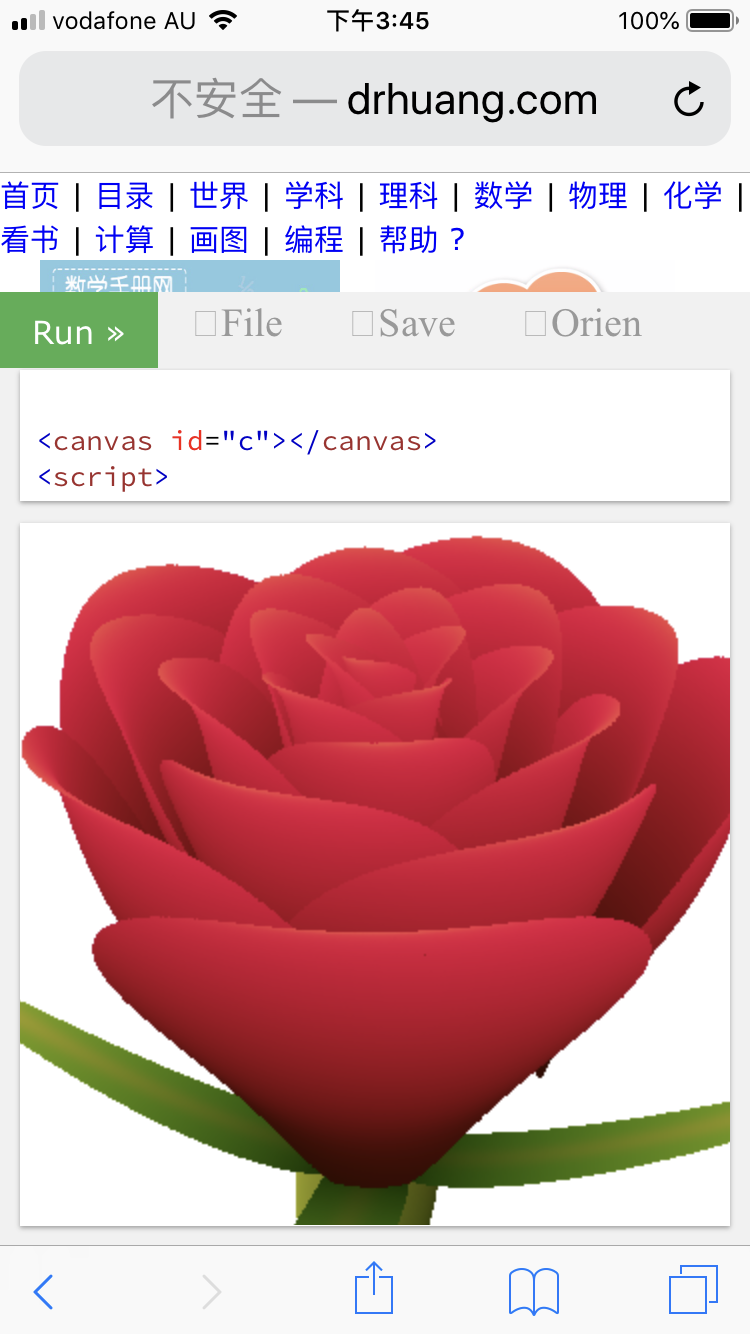Open the Safari share sheet icon

pyautogui.click(x=374, y=1289)
